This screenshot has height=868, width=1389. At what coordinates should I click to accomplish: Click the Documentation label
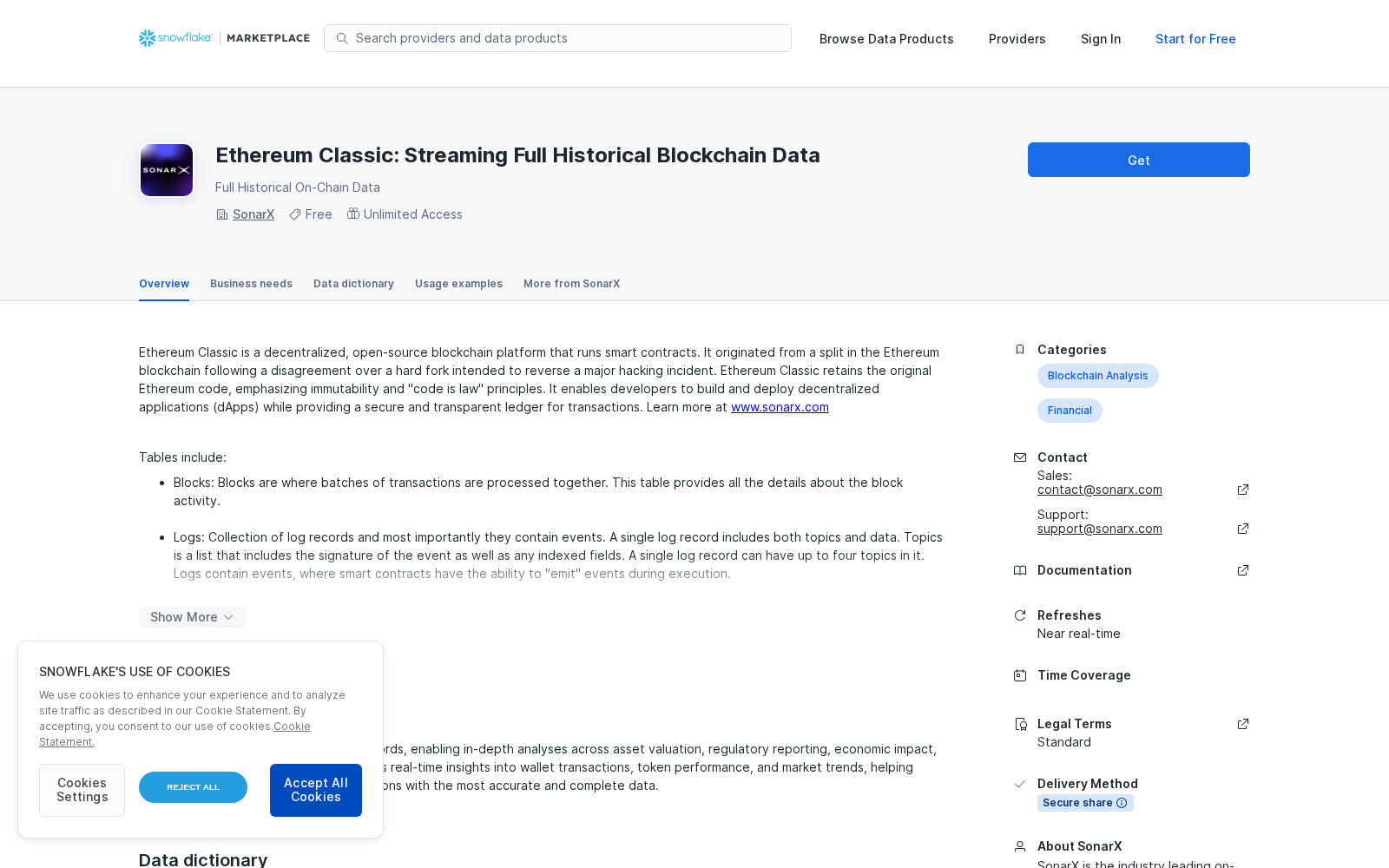tap(1084, 570)
